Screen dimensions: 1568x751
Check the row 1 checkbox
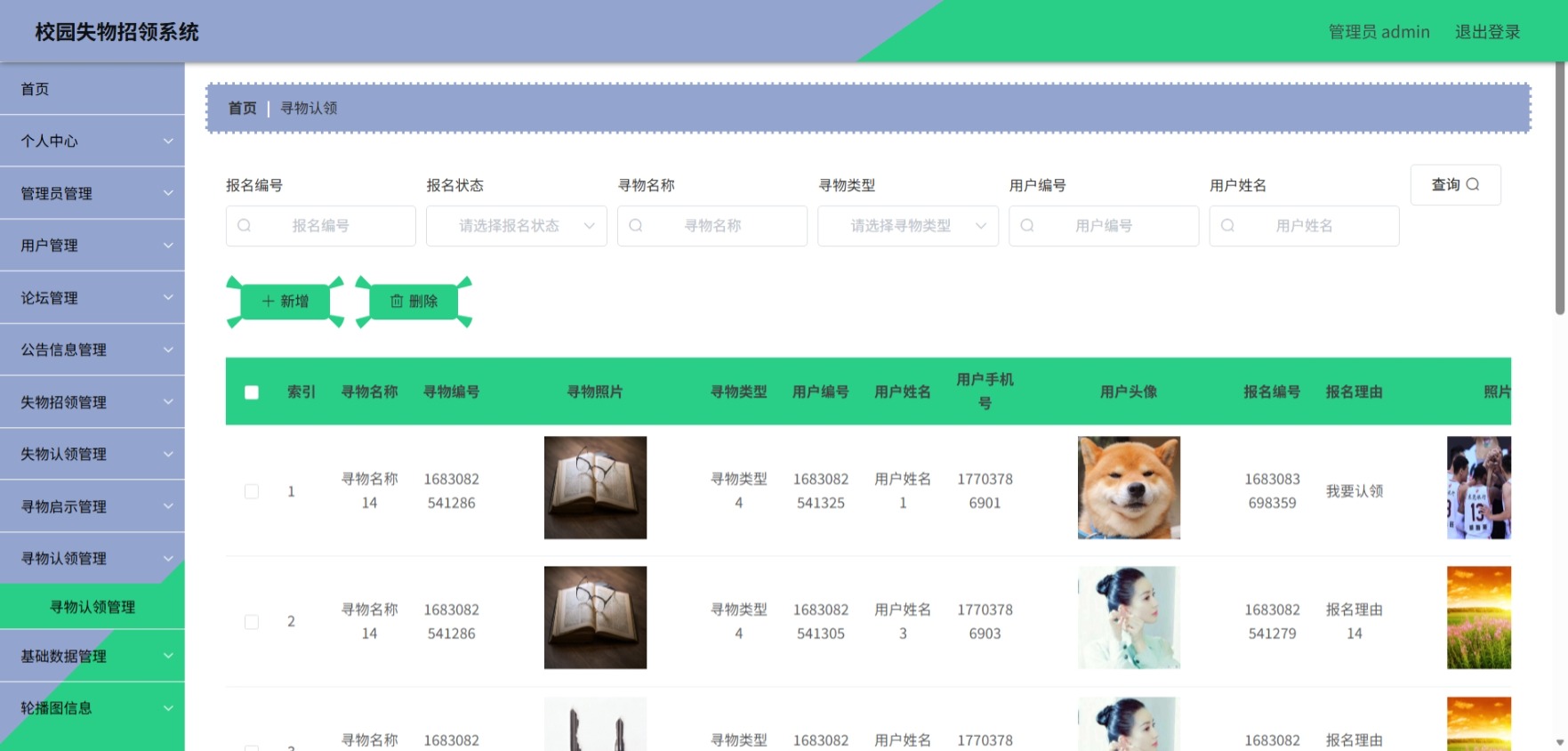click(252, 491)
